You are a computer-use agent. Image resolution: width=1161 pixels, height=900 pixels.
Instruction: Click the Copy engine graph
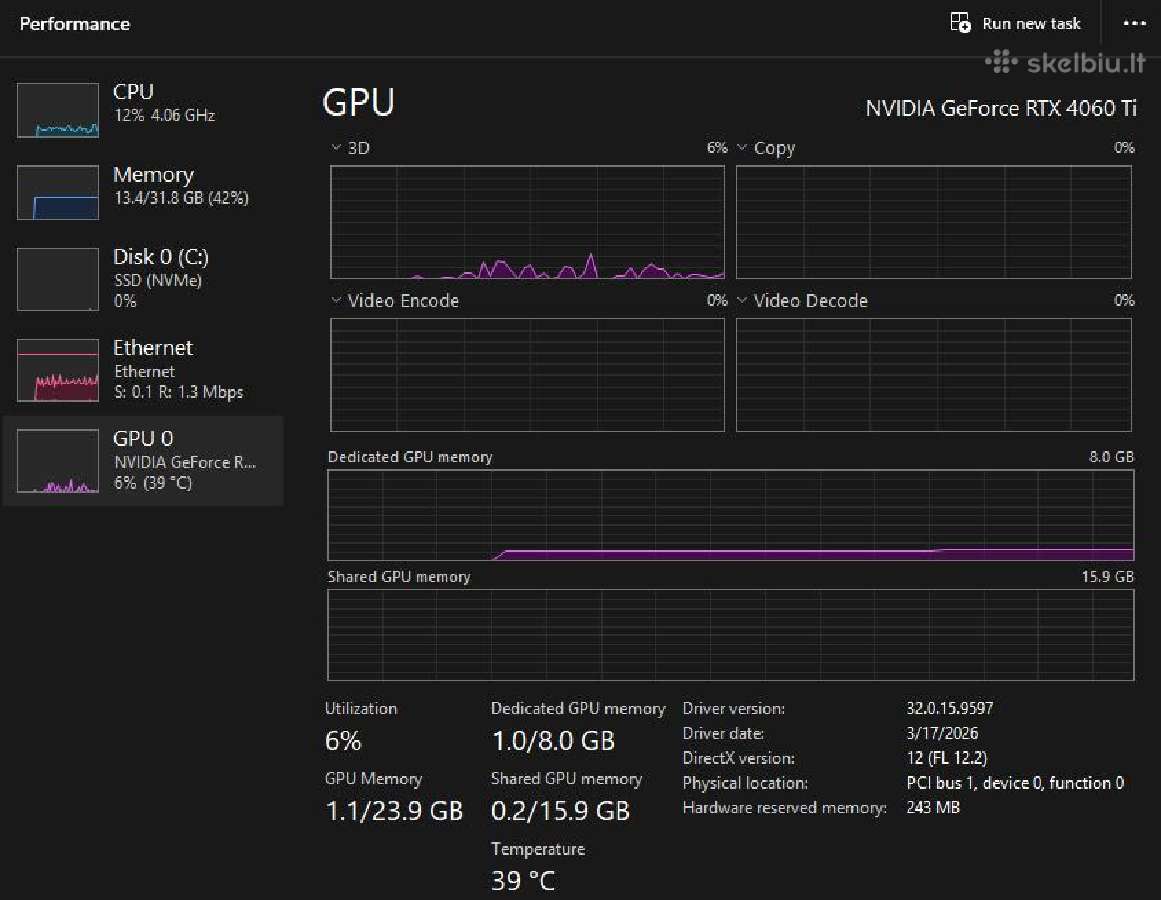934,222
